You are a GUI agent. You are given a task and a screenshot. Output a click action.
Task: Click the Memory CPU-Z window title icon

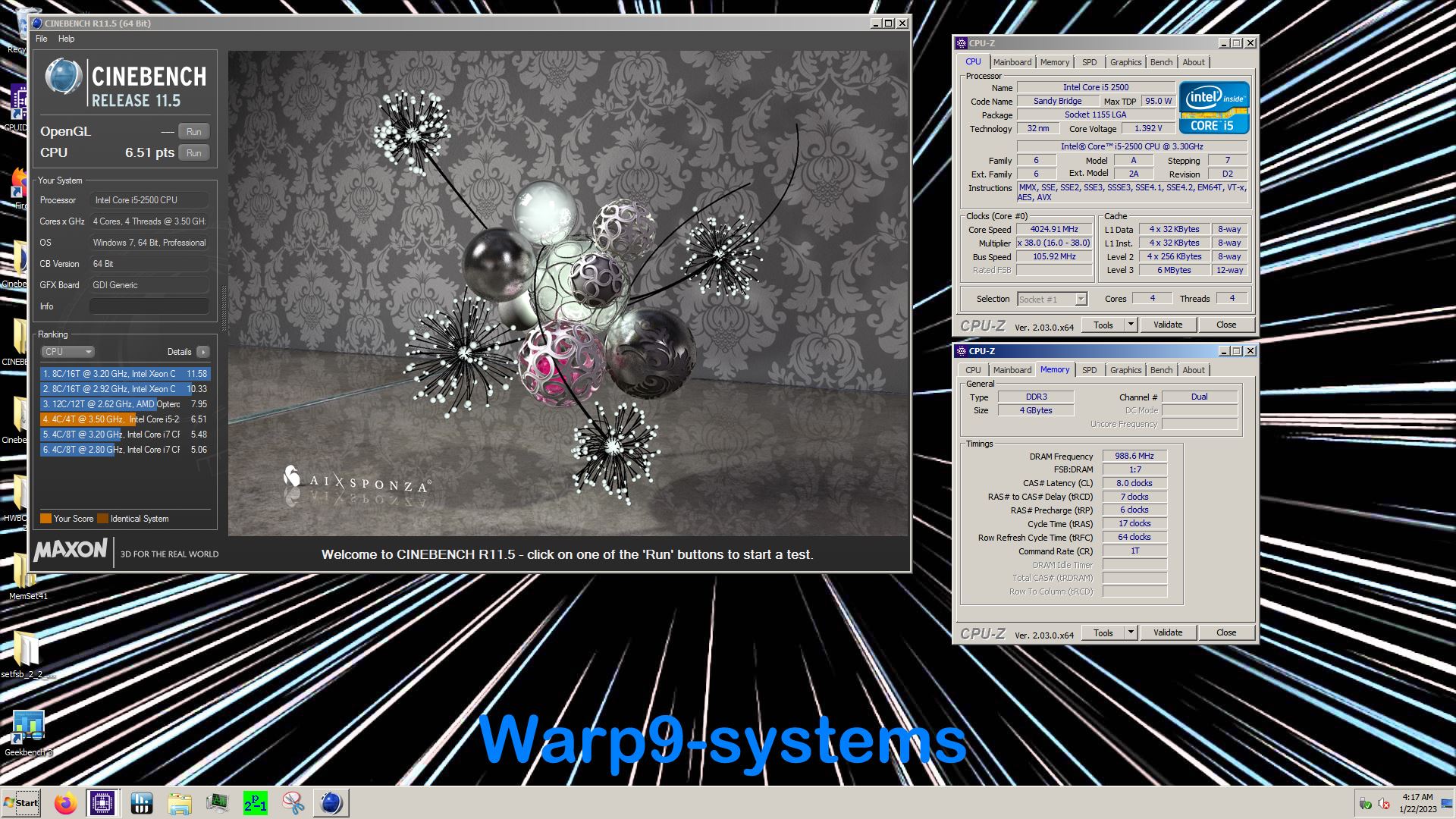(x=962, y=351)
